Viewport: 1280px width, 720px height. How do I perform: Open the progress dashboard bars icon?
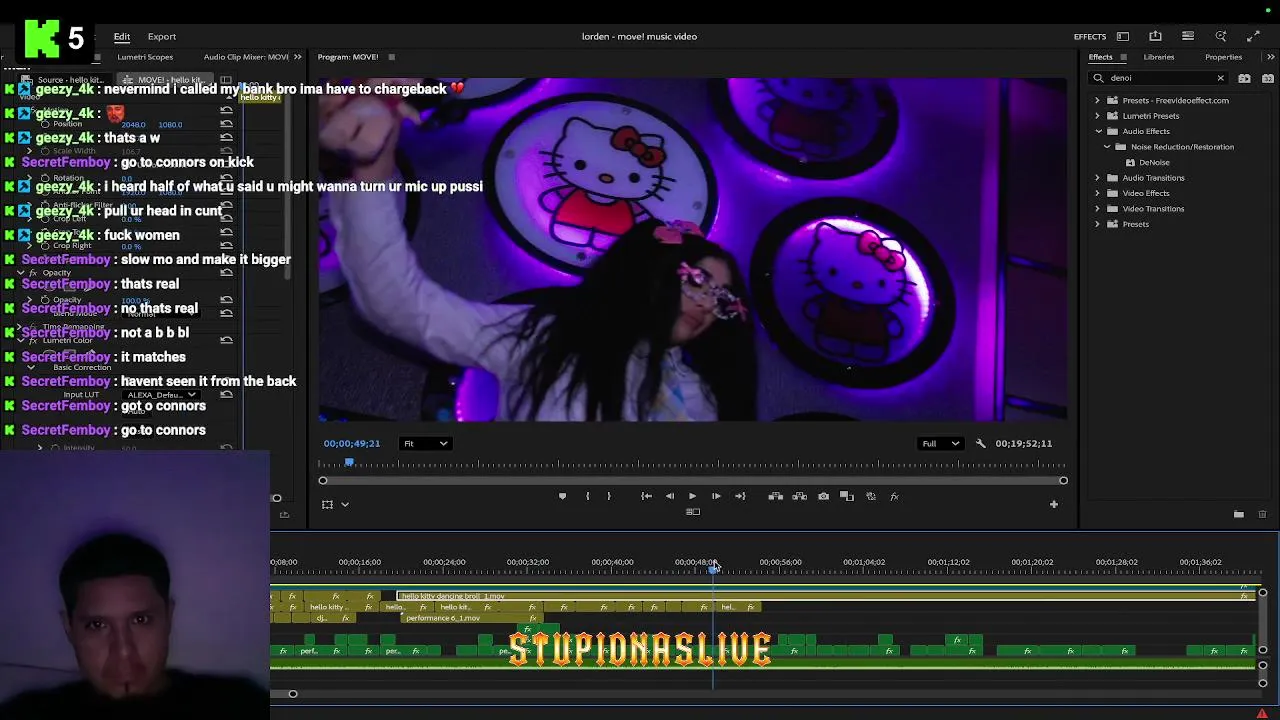[1188, 37]
